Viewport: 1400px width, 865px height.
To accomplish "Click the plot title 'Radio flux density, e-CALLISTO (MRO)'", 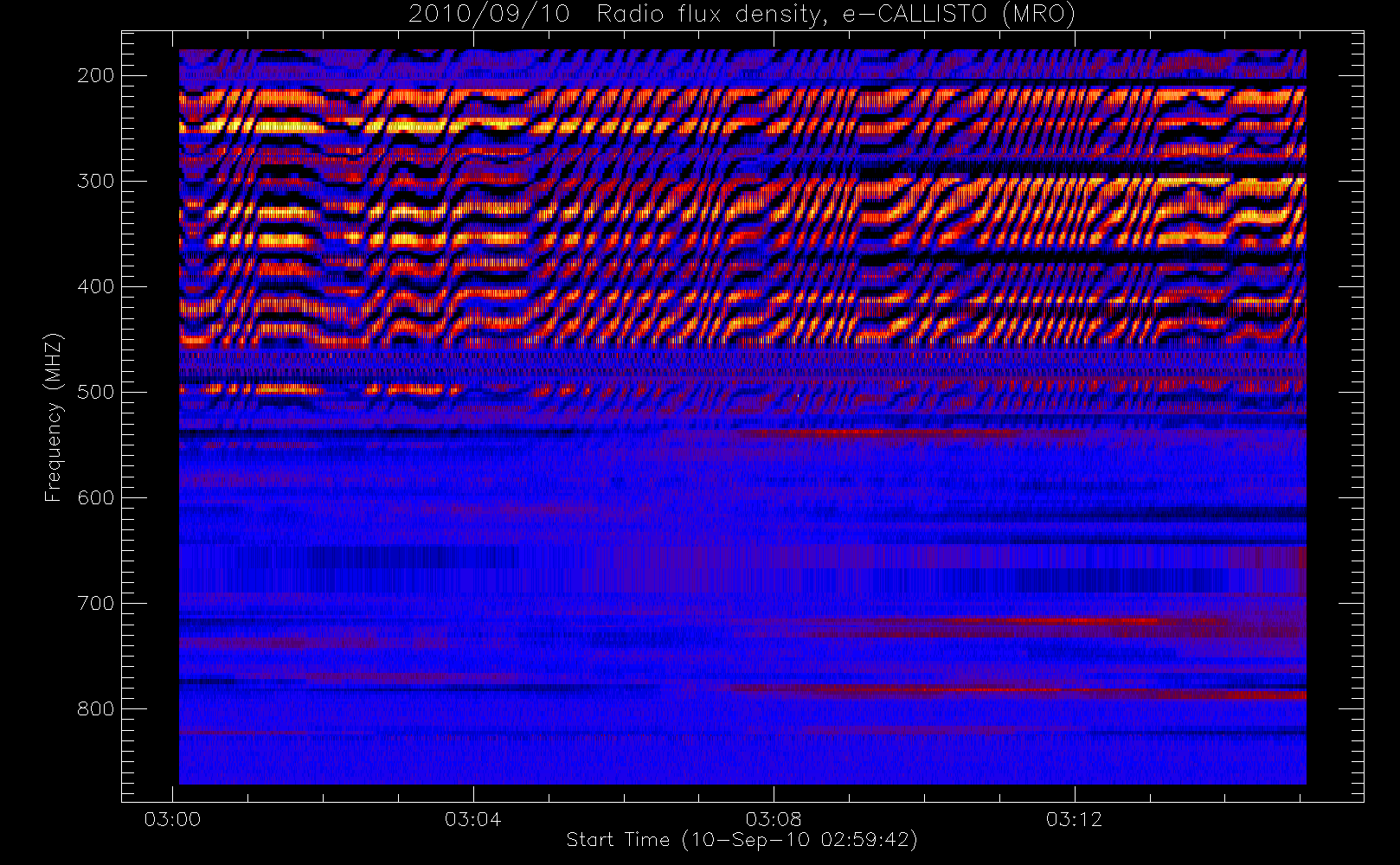I will coord(836,15).
